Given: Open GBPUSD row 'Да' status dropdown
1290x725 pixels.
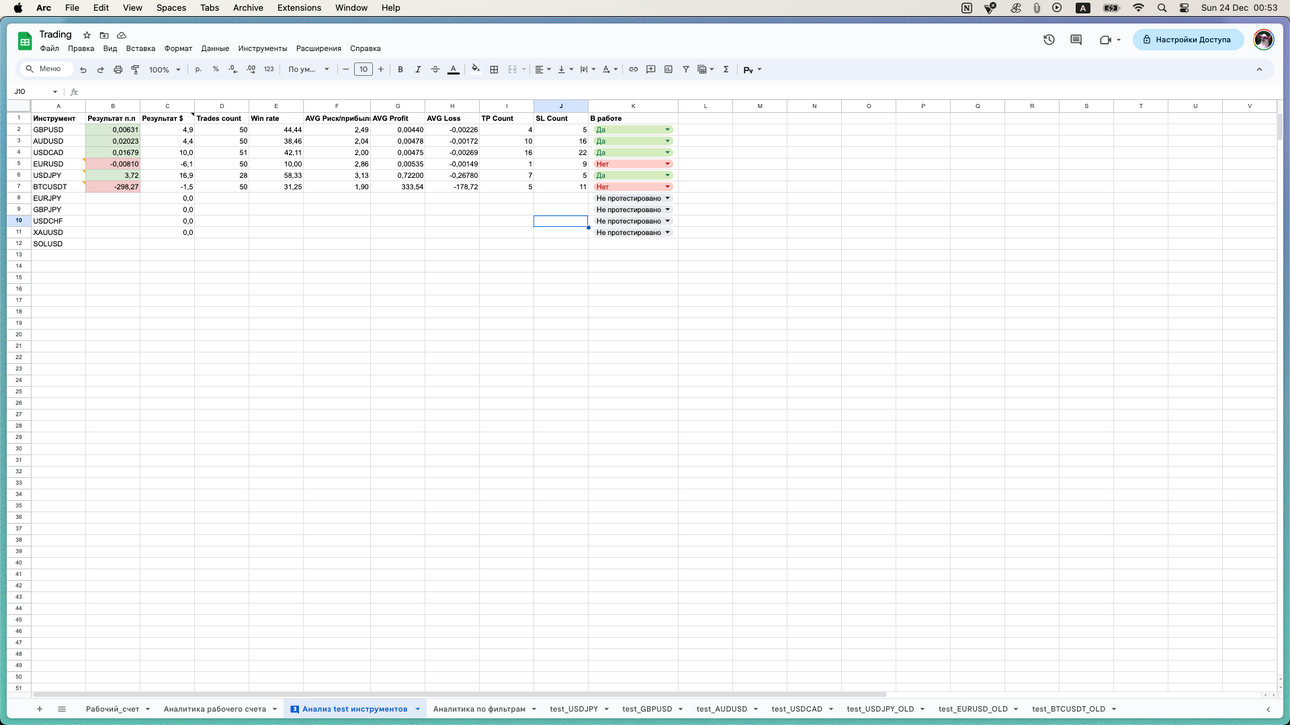Looking at the screenshot, I should point(668,130).
